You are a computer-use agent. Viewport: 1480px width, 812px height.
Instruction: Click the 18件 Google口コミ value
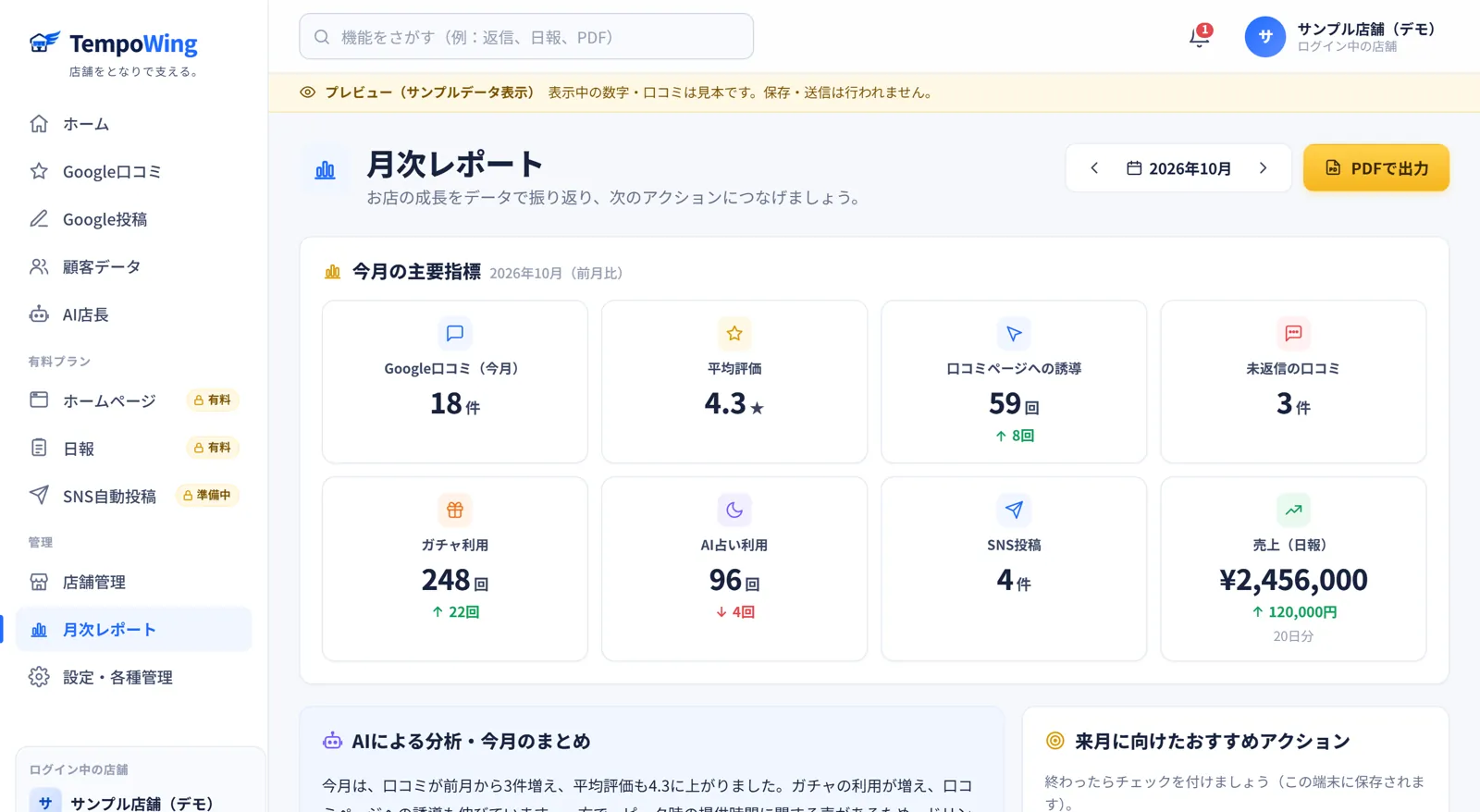click(454, 404)
